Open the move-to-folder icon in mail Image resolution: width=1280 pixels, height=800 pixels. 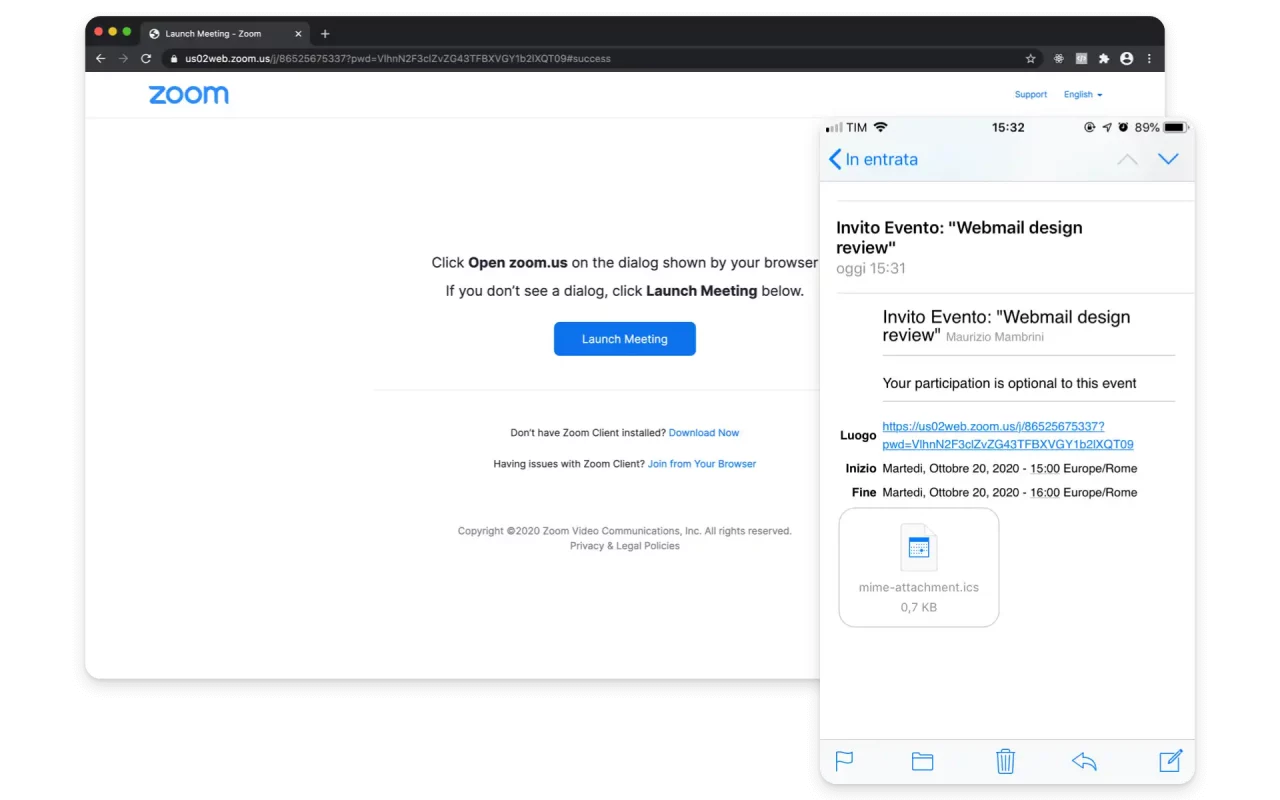coord(922,761)
